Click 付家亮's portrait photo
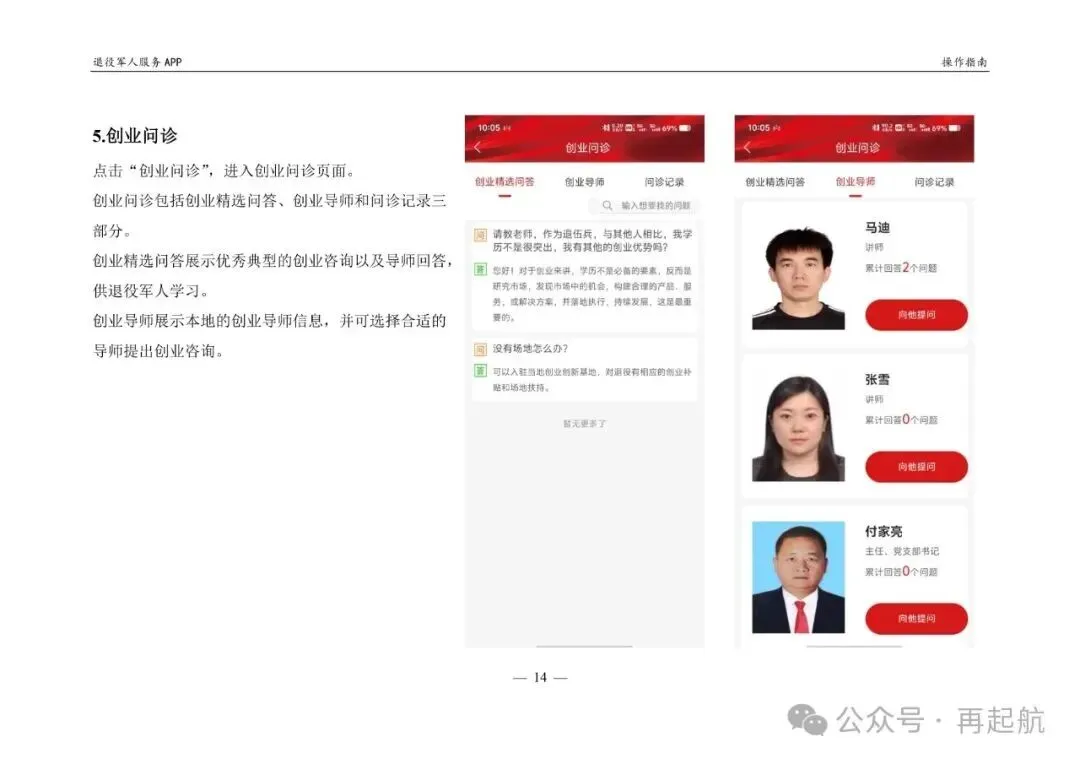1080x764 pixels. [x=798, y=577]
